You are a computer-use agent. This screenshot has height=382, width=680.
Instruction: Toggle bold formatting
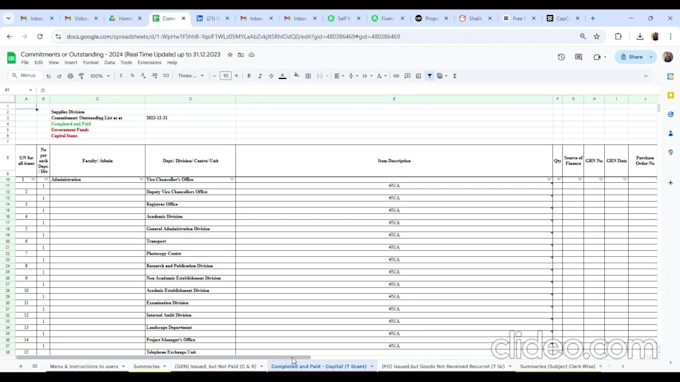click(x=249, y=76)
